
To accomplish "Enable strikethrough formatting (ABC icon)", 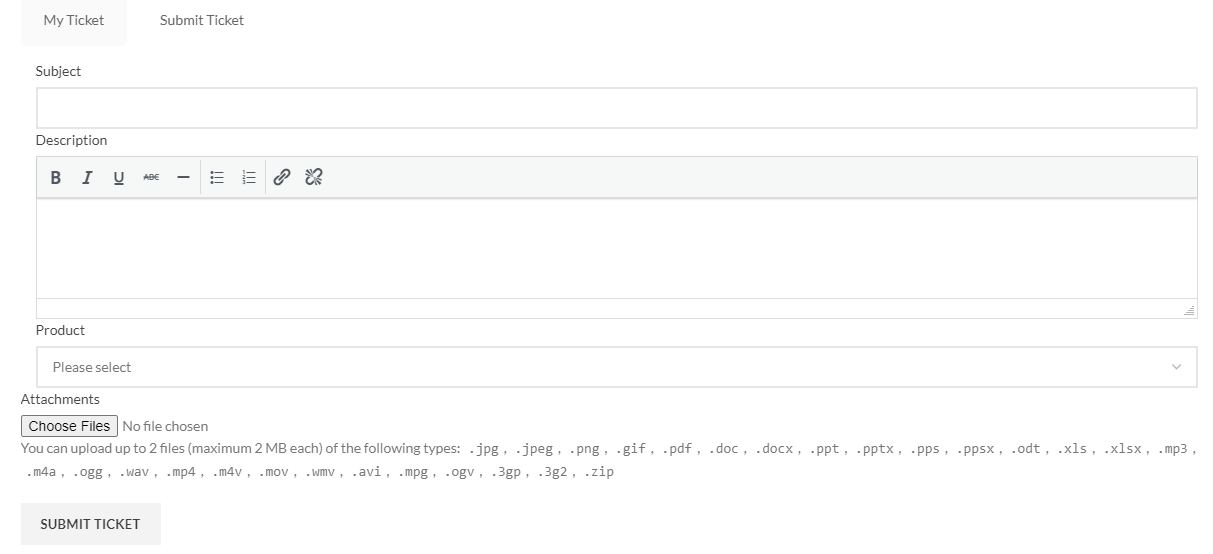I will (151, 178).
